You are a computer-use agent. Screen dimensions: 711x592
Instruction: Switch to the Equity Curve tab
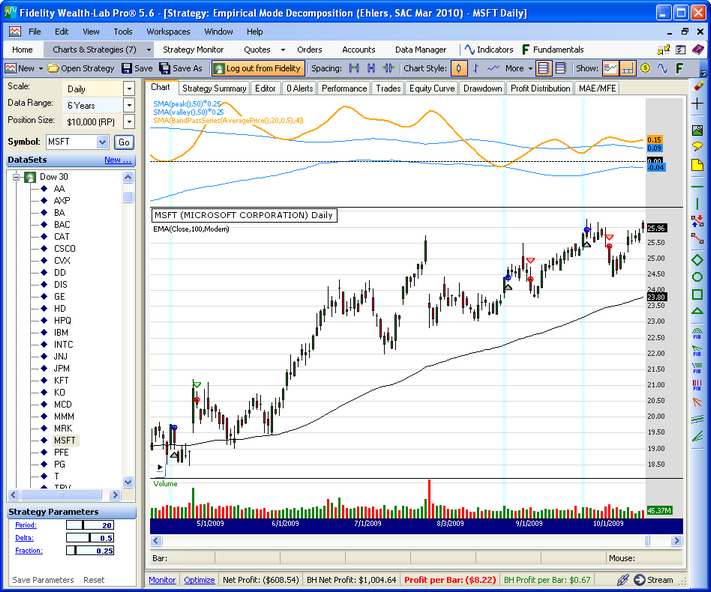click(431, 88)
